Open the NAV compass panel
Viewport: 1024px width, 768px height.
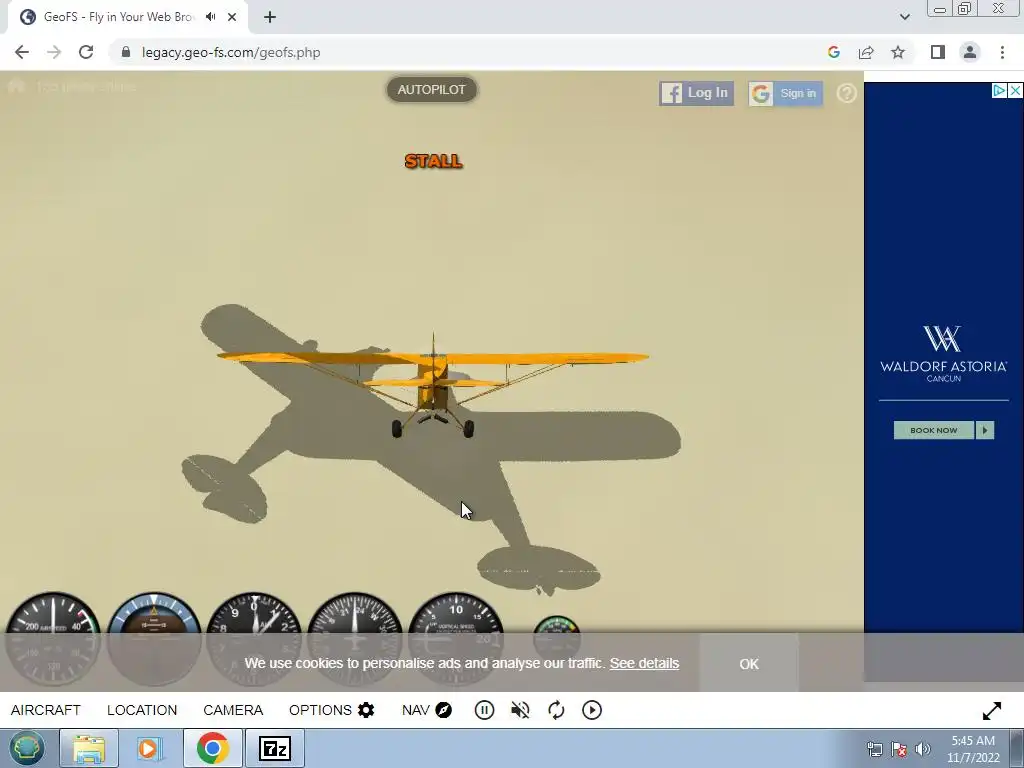click(427, 710)
